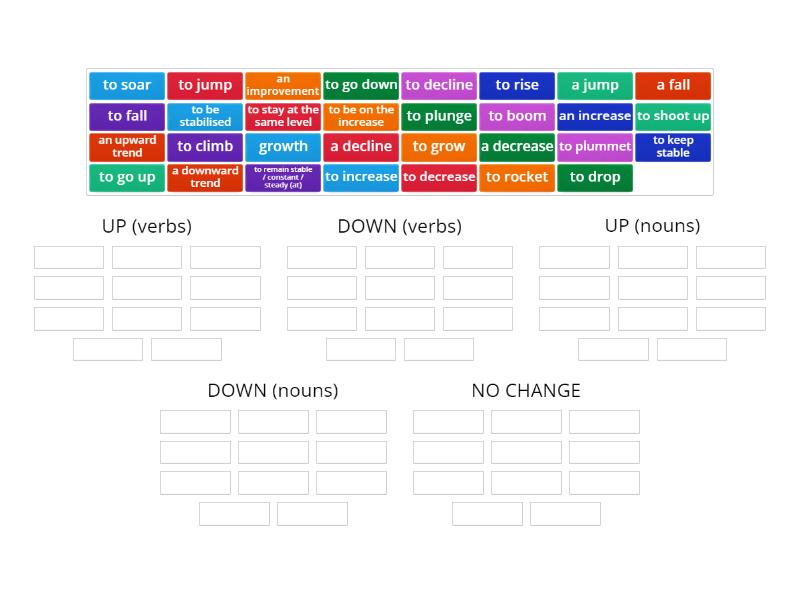The height and width of the screenshot is (600, 800).
Task: Click the "to boom" tile
Action: click(517, 116)
